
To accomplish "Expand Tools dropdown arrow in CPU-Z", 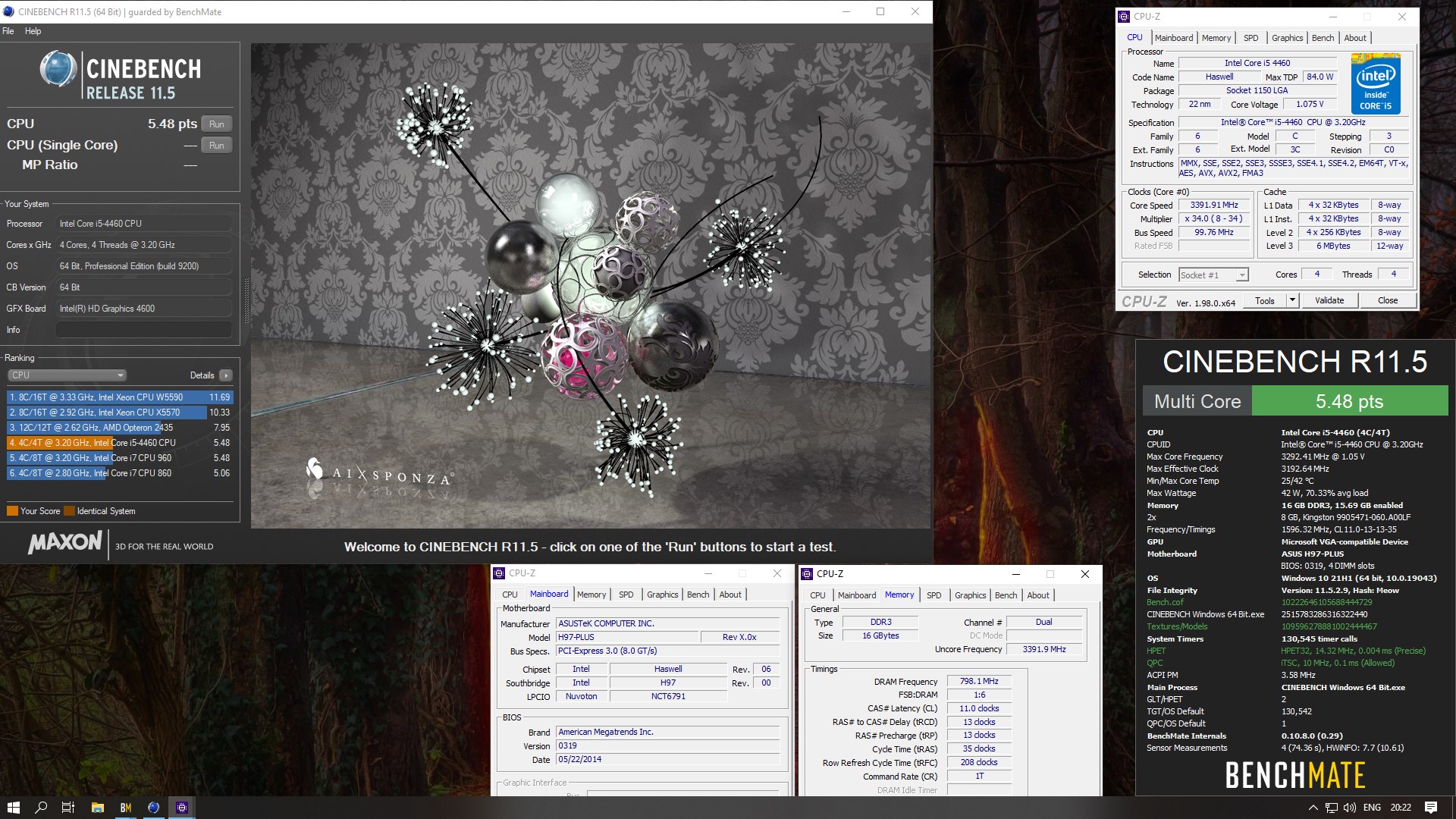I will [x=1292, y=300].
